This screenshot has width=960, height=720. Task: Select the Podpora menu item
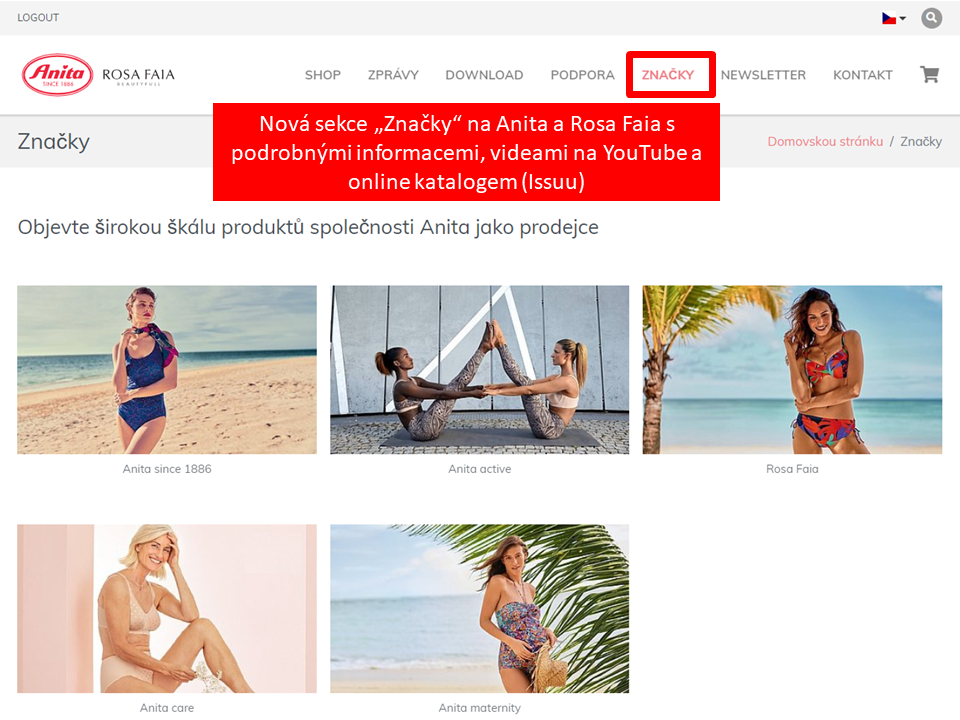(x=582, y=75)
